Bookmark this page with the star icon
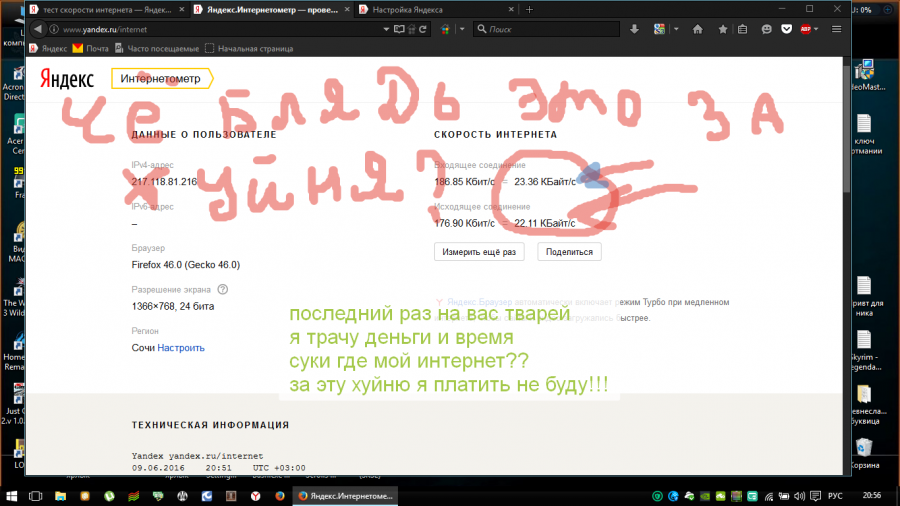 723,29
